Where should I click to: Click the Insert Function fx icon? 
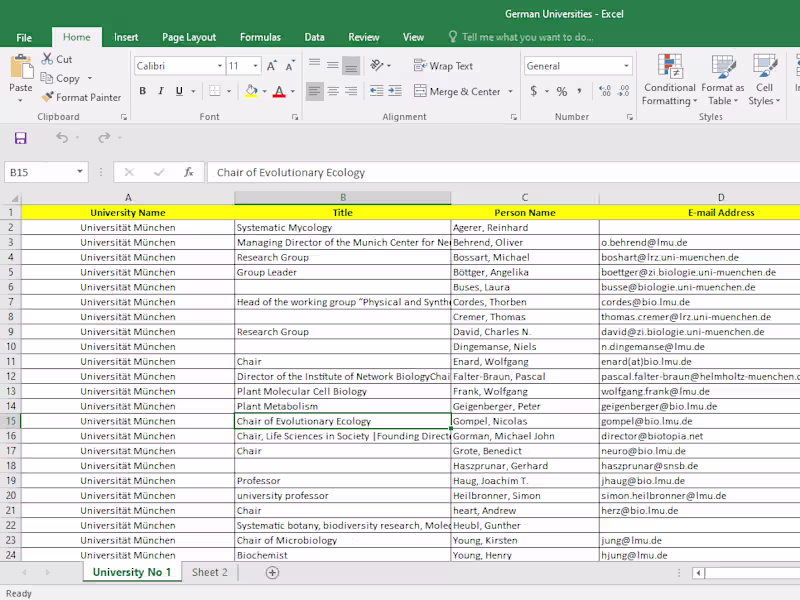tap(188, 172)
